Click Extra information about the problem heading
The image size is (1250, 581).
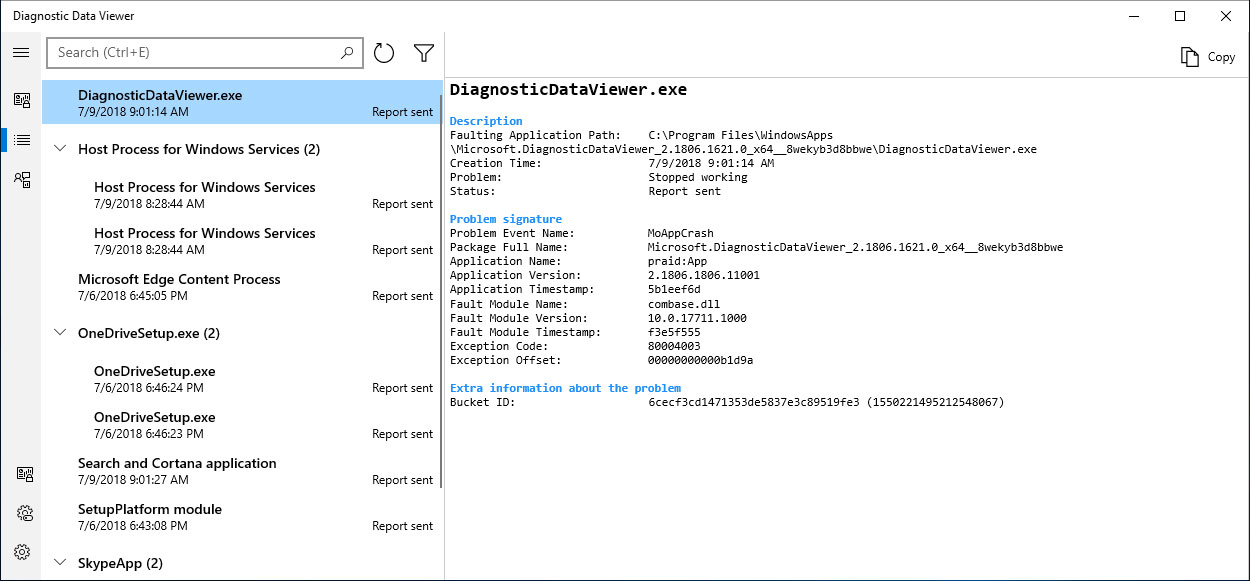point(565,388)
